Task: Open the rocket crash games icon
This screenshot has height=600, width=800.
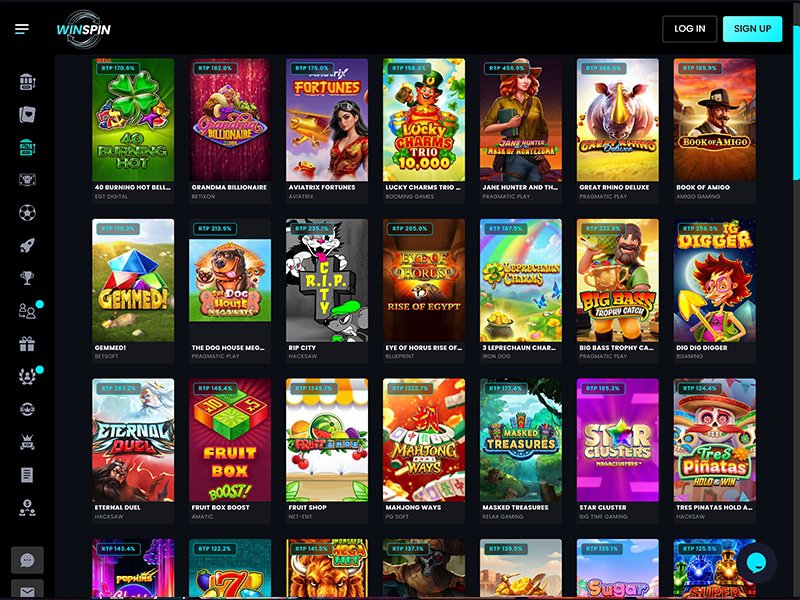Action: point(27,245)
